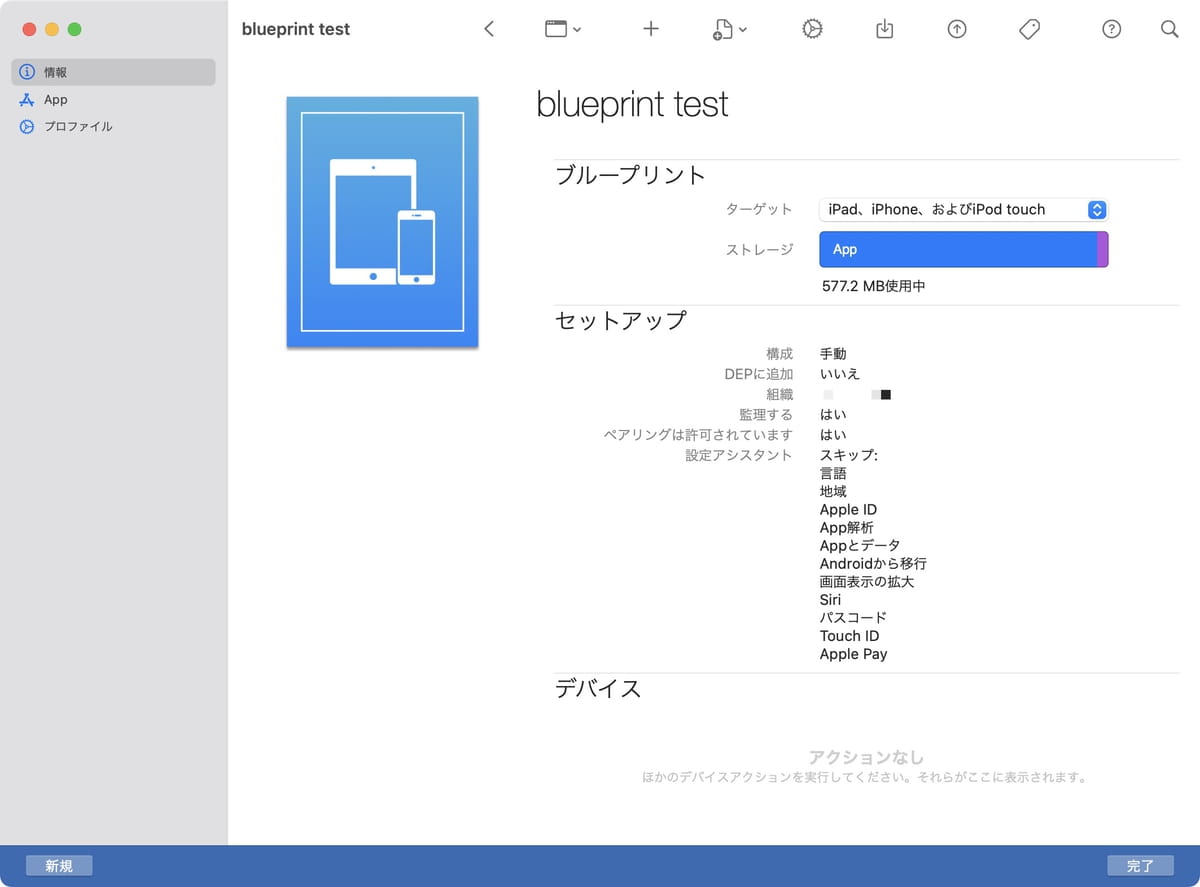
Task: Click the Tag icon in toolbar
Action: point(1030,29)
